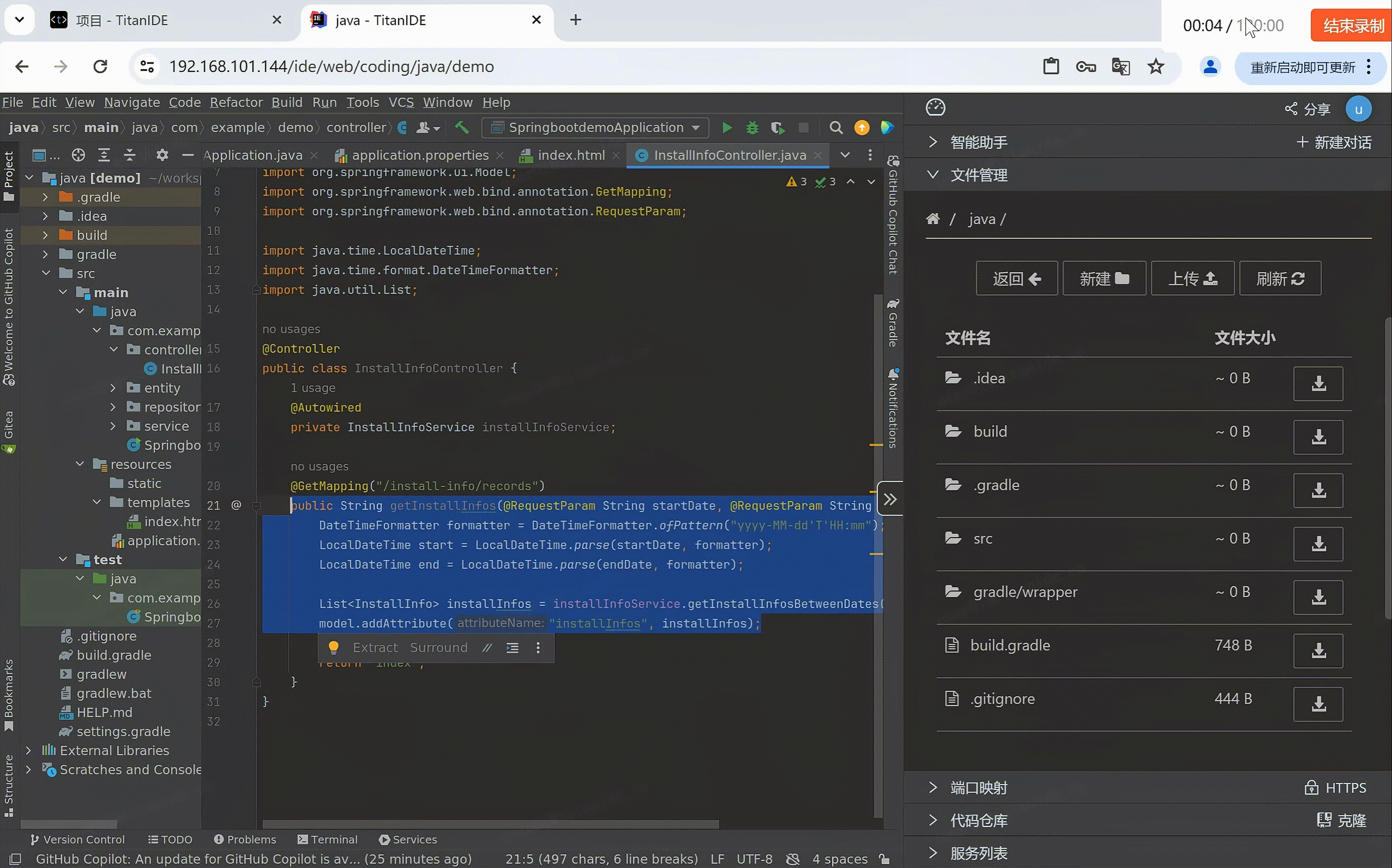Toggle the Gitea side tool window
Viewport: 1392px width, 868px height.
pyautogui.click(x=9, y=432)
